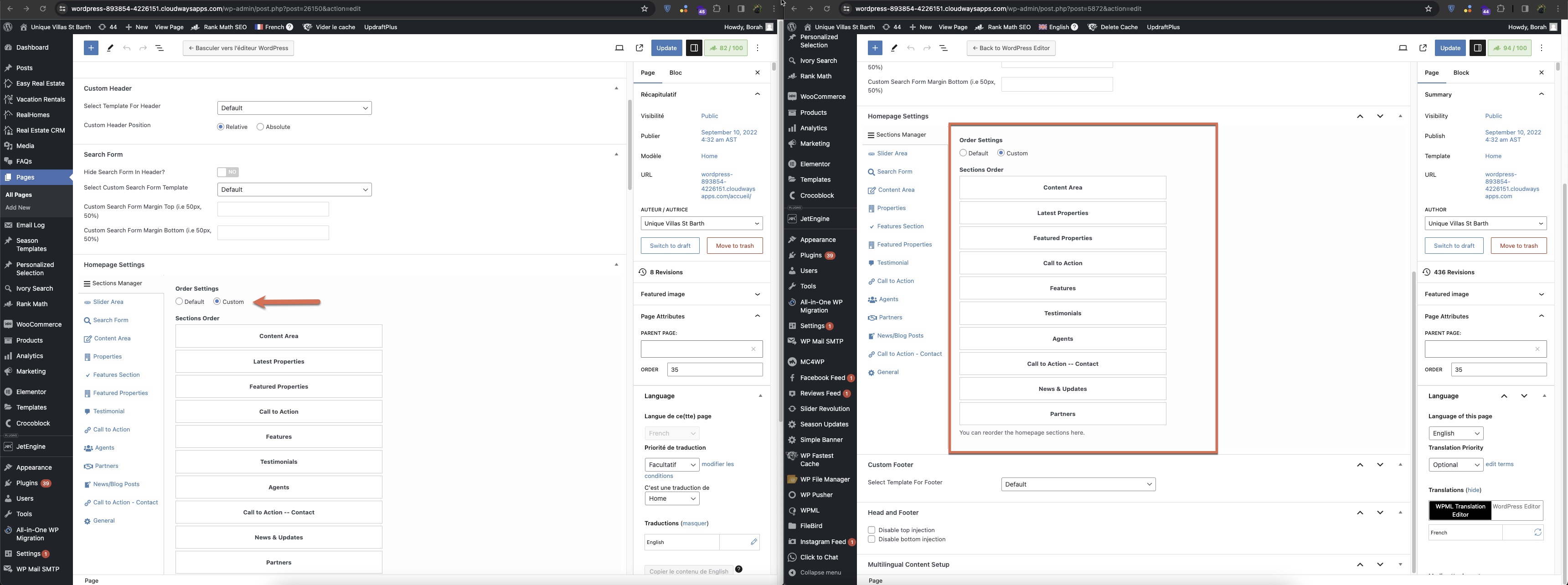Click the Custom Search Form Margin Top field

click(273, 209)
